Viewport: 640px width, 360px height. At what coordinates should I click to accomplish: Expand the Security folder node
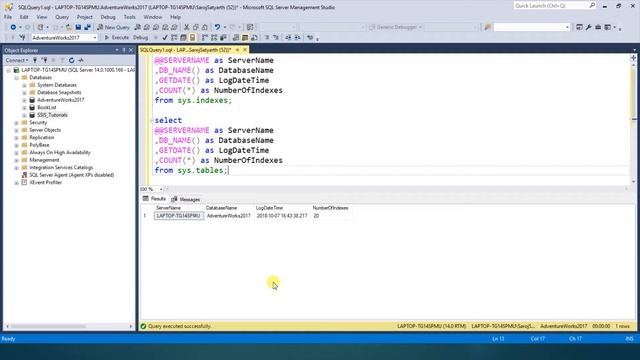[16, 123]
